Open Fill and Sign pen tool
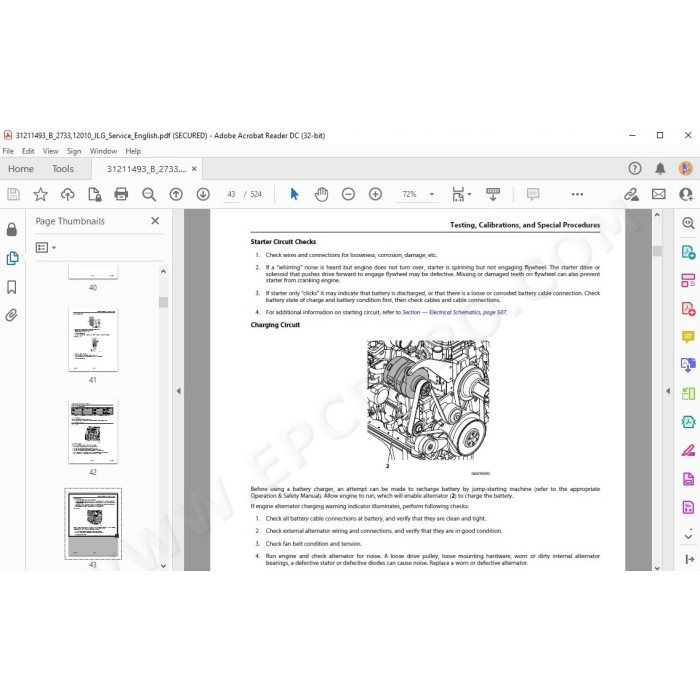This screenshot has height=700, width=700. (688, 450)
